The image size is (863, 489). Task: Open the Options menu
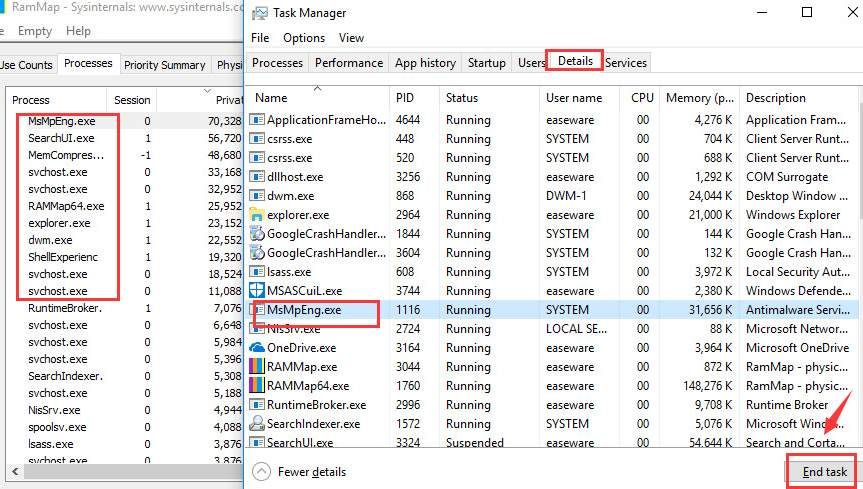click(303, 38)
